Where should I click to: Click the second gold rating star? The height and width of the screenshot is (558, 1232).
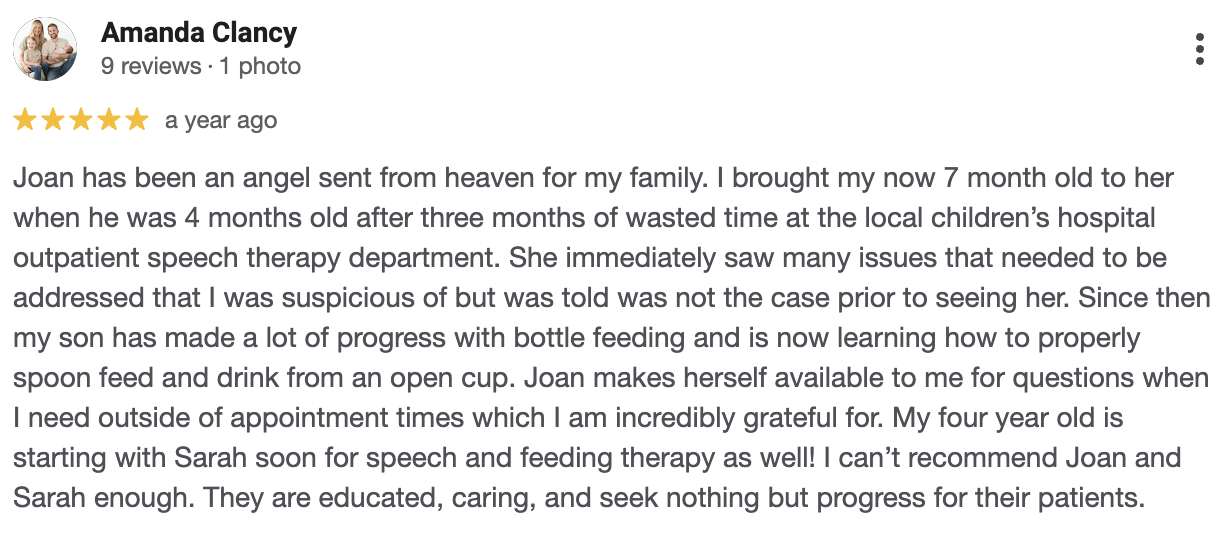(x=53, y=120)
